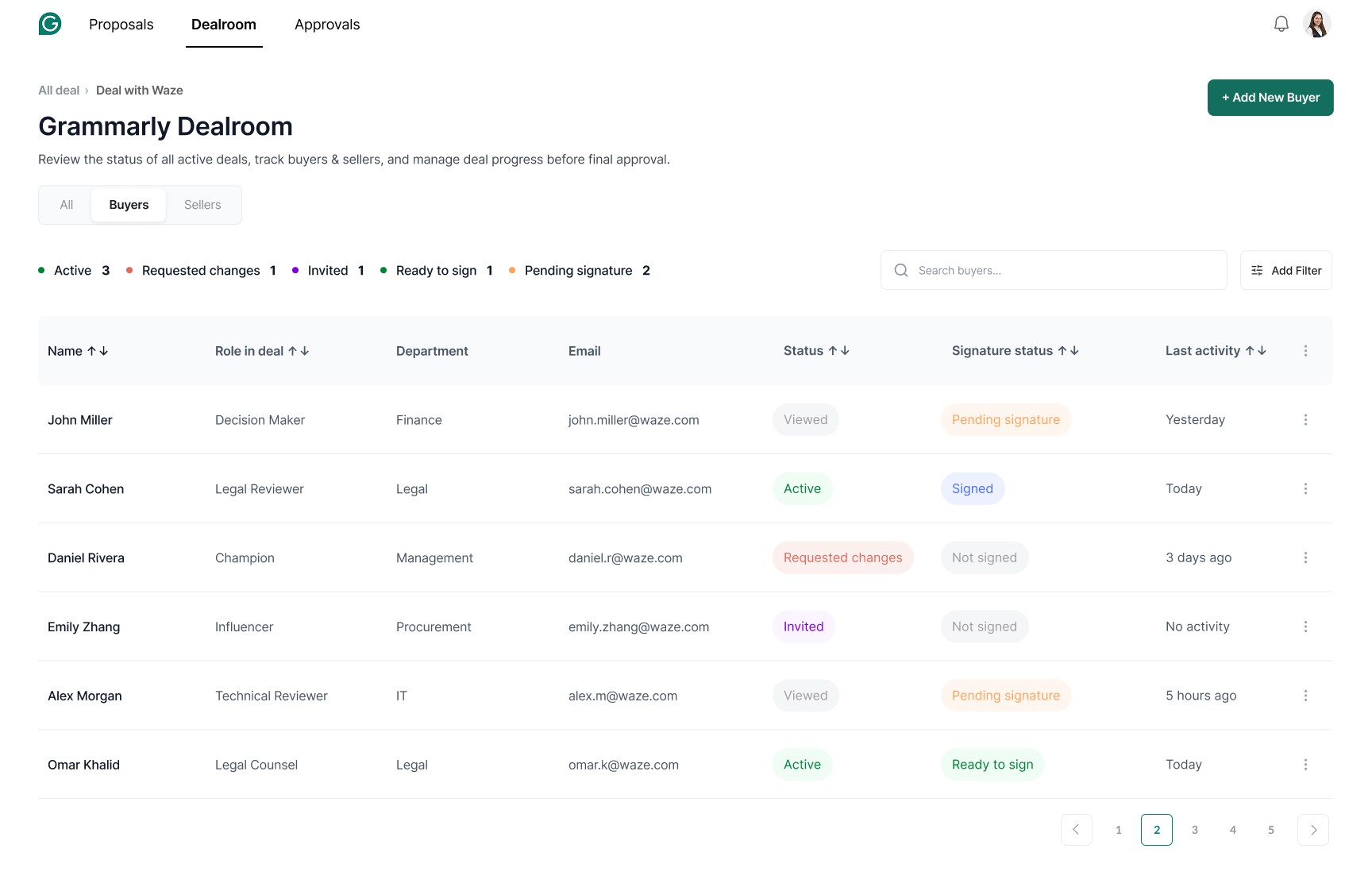
Task: Open row options for Daniel Rivera
Action: pyautogui.click(x=1305, y=557)
